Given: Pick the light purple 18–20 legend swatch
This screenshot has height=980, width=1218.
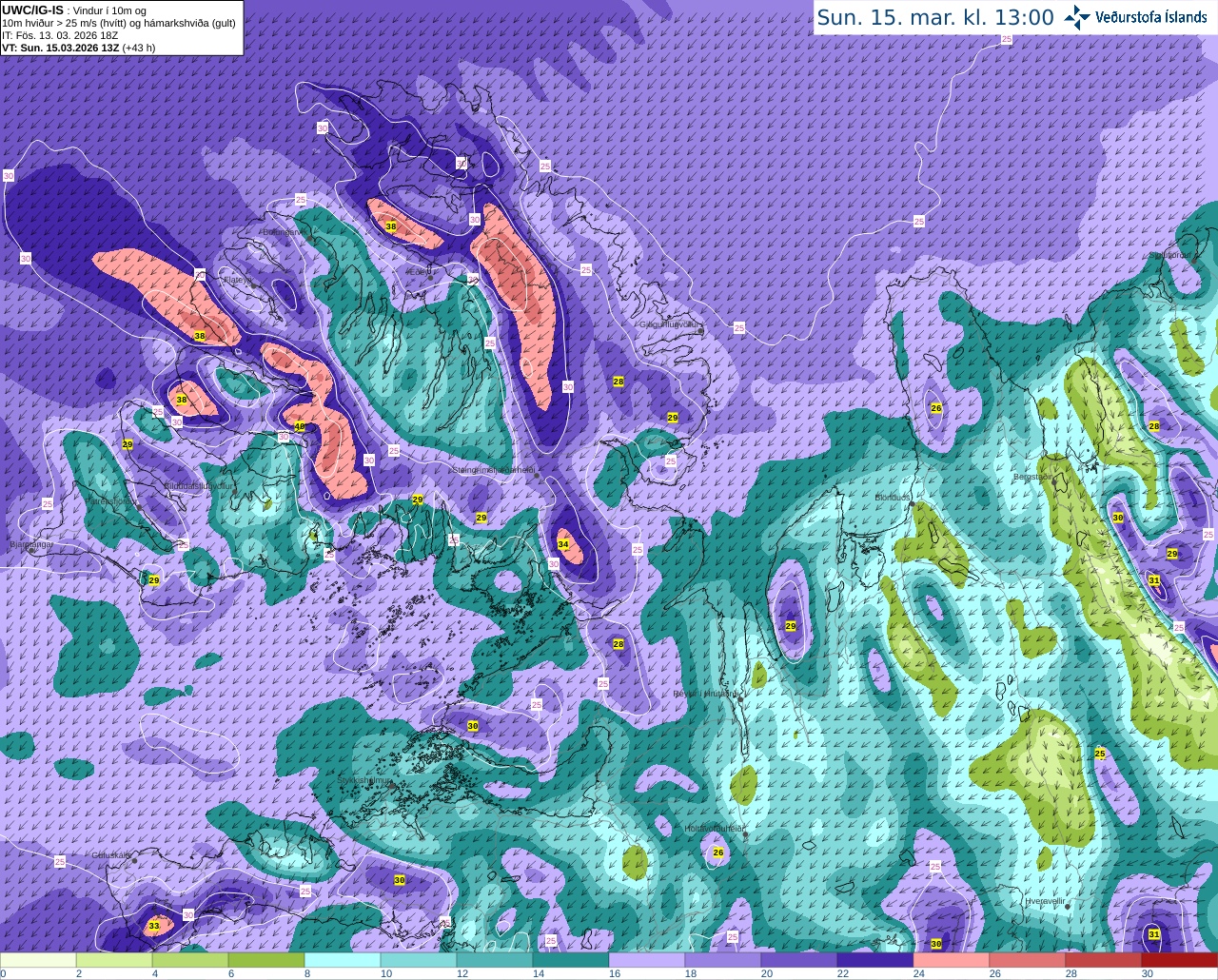Looking at the screenshot, I should [x=723, y=960].
